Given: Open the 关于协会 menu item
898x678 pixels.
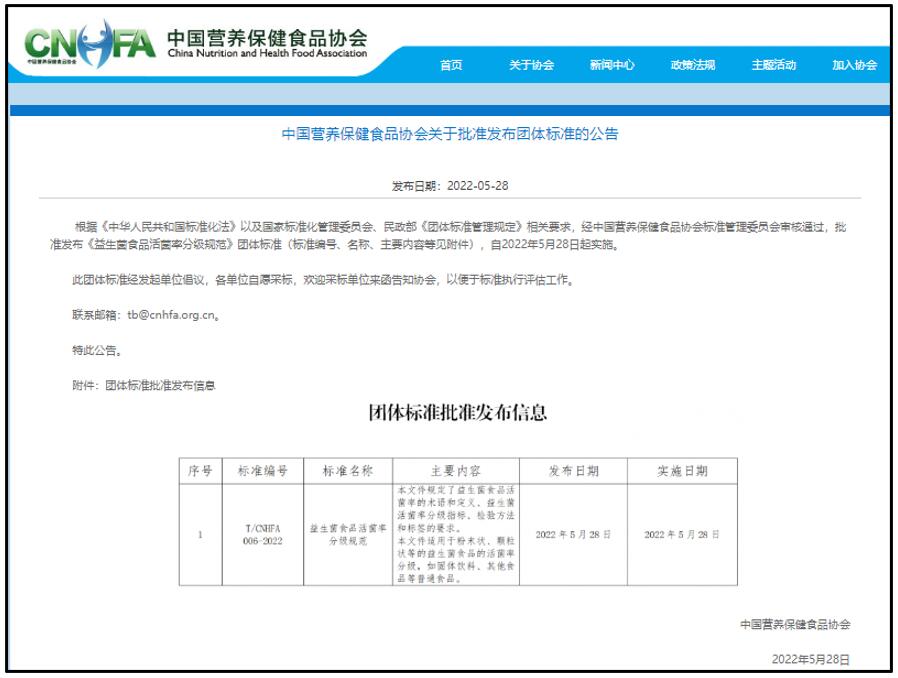Looking at the screenshot, I should click(531, 65).
